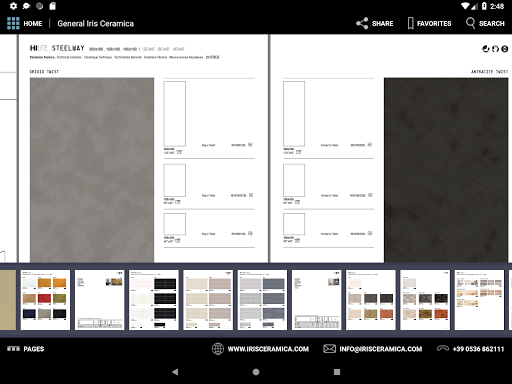Screen dimensions: 512x384
Task: Tap the Share icon
Action: coord(362,23)
